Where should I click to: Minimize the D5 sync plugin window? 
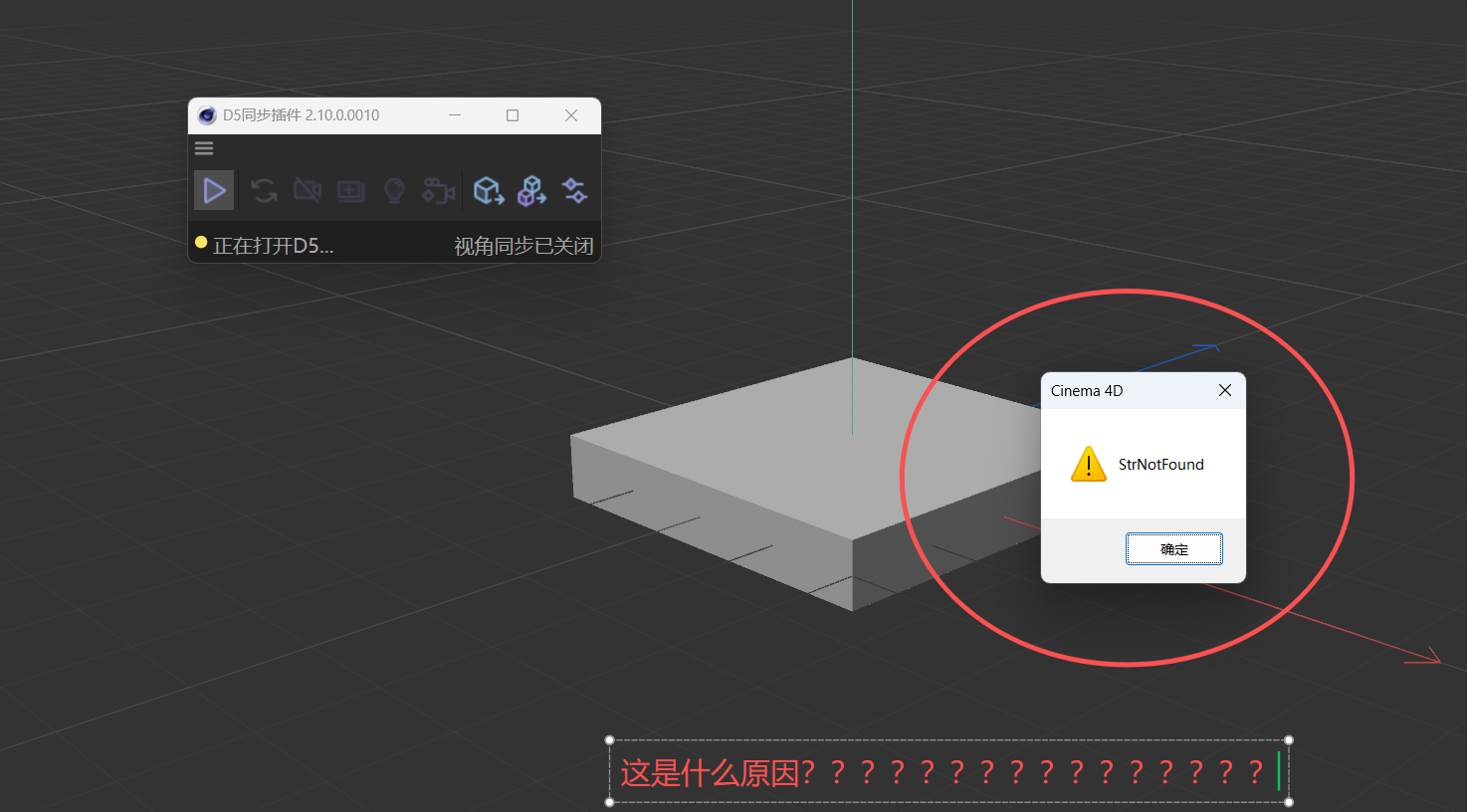455,115
